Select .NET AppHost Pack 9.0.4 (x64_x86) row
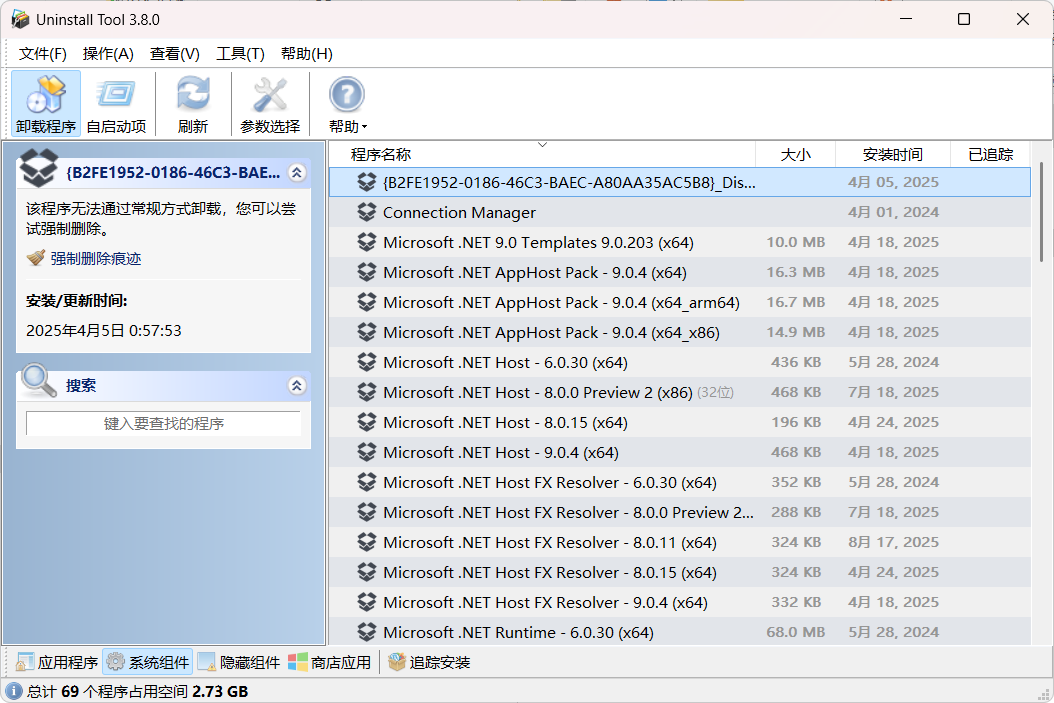The height and width of the screenshot is (703, 1054). [x=680, y=333]
